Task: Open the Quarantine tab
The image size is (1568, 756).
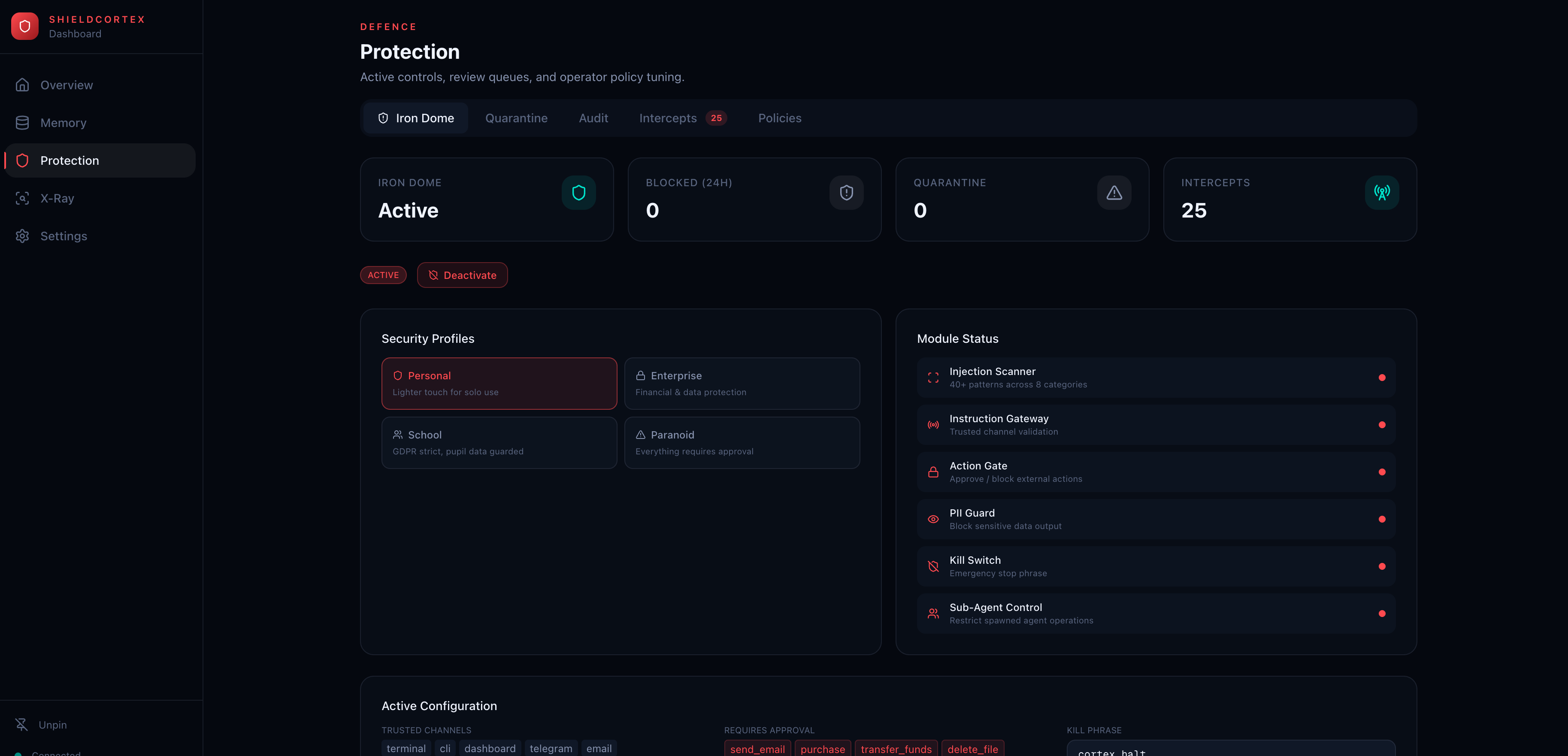Action: [x=516, y=118]
